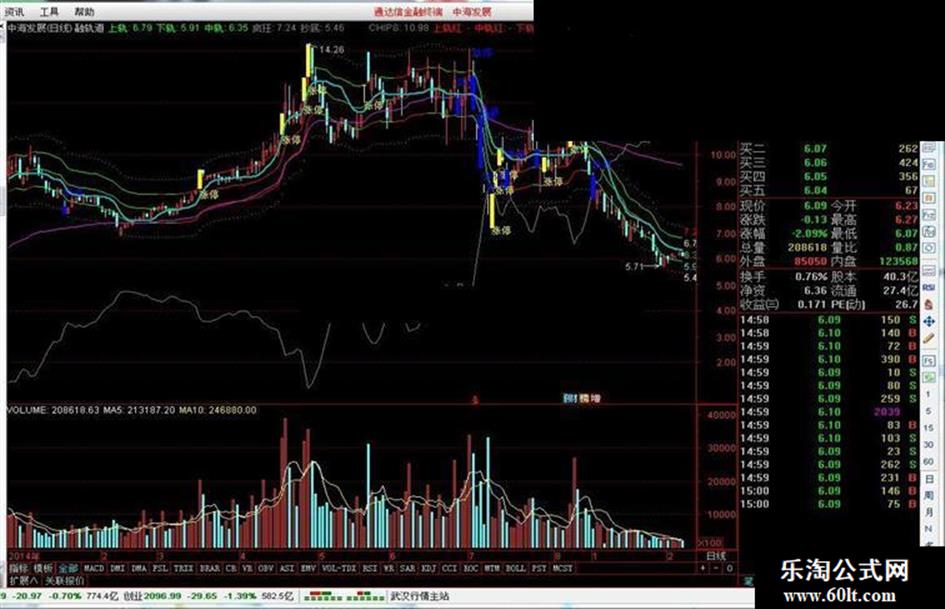Switch to the OBV indicator tab
This screenshot has height=609, width=945.
(266, 568)
